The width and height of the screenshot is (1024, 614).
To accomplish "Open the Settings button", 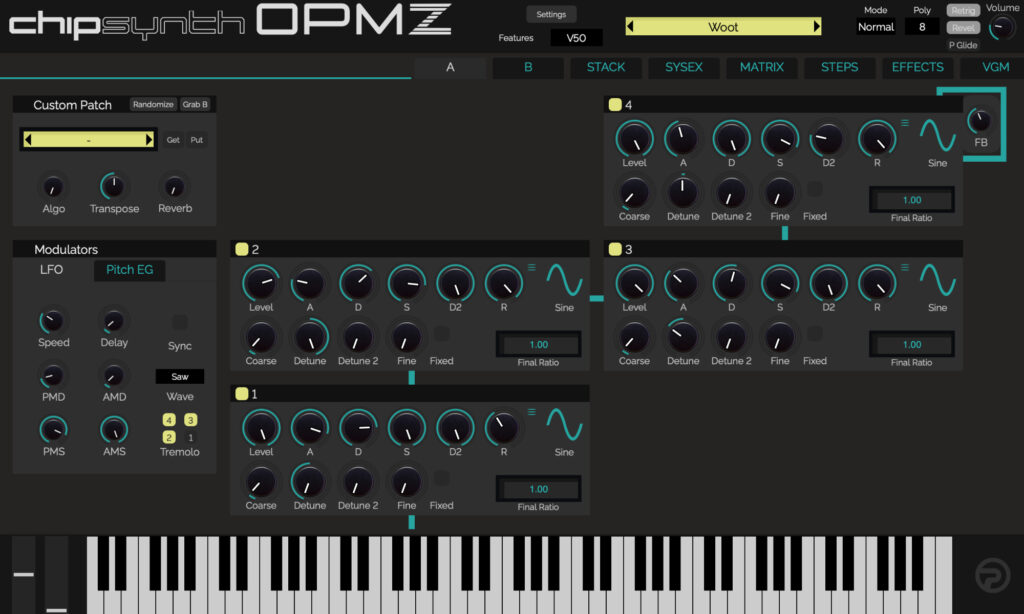I will [x=551, y=14].
